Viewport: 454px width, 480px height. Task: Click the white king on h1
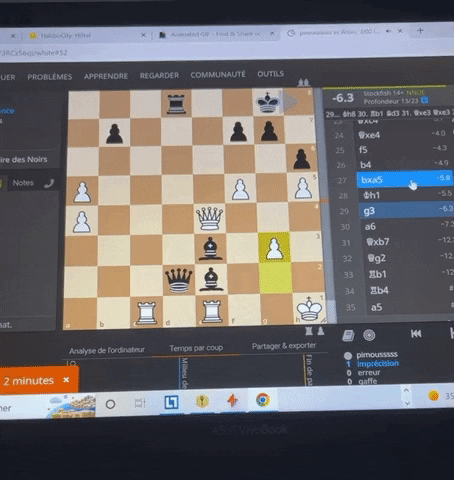tap(309, 309)
